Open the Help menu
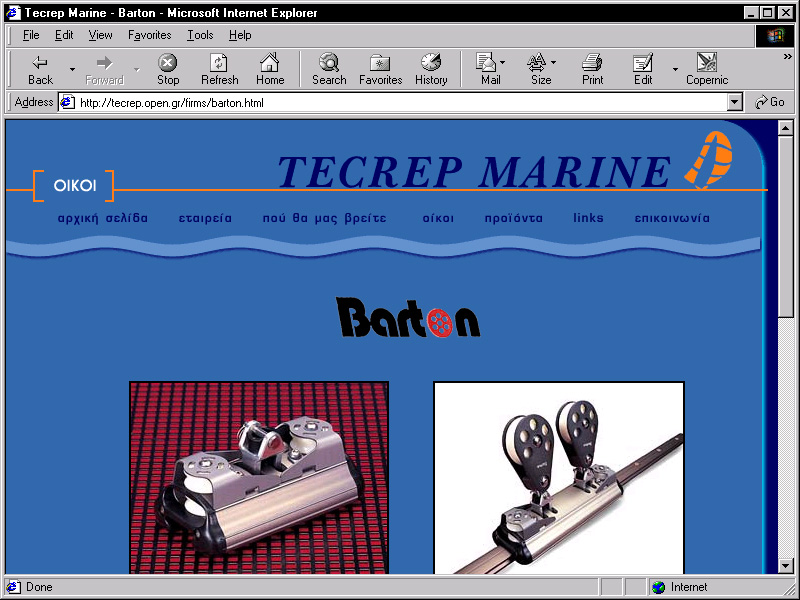The width and height of the screenshot is (800, 600). click(x=240, y=35)
